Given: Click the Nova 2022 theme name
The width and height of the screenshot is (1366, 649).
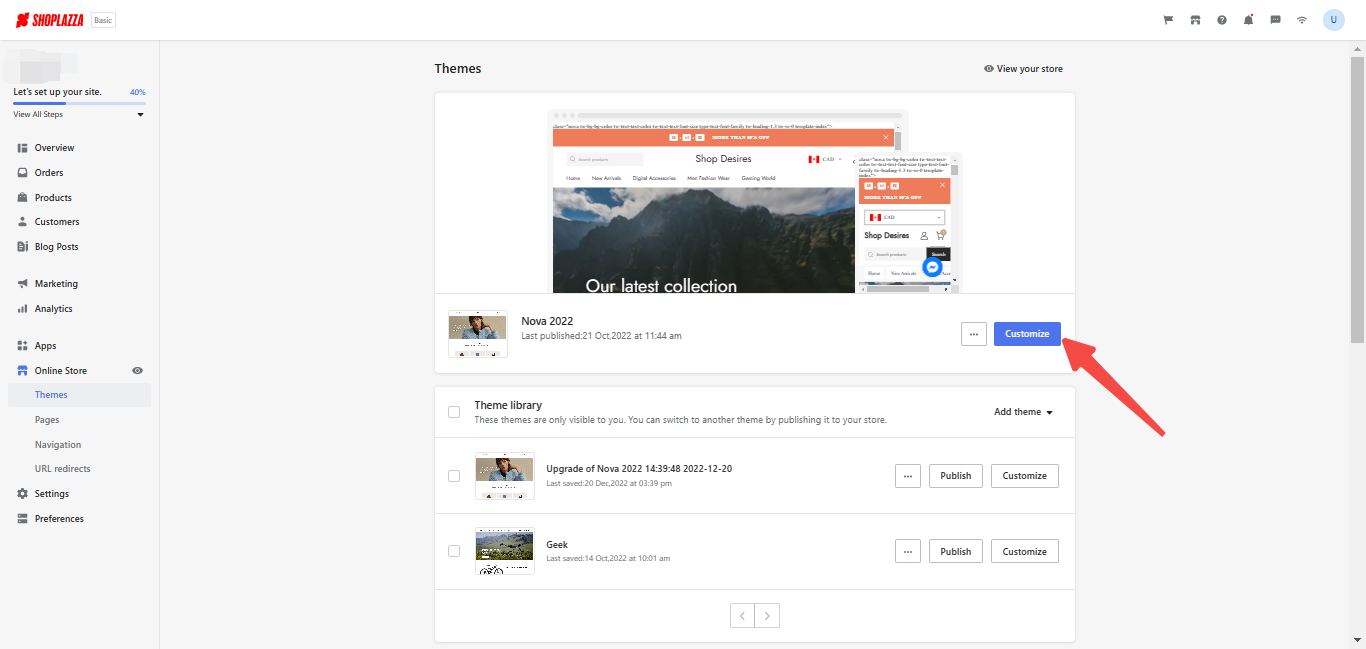Looking at the screenshot, I should coord(547,321).
